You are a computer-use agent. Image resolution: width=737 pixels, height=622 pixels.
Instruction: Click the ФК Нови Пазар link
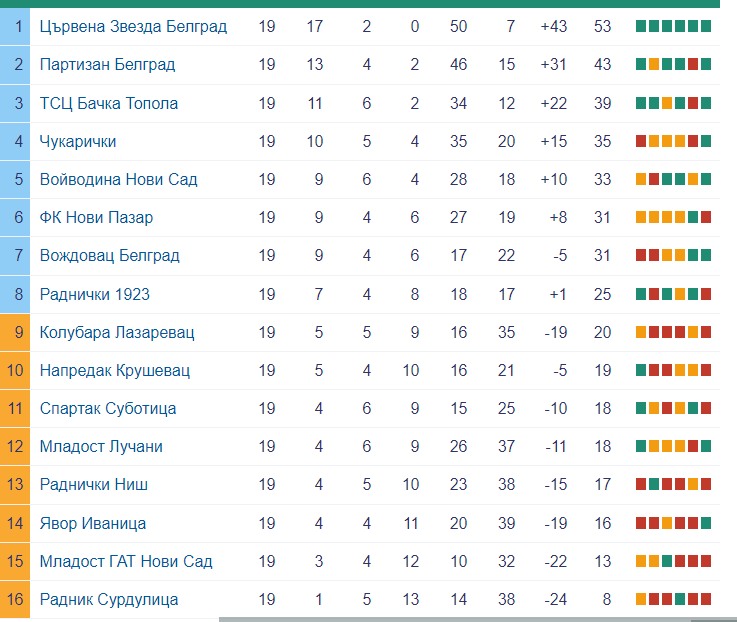tap(96, 218)
